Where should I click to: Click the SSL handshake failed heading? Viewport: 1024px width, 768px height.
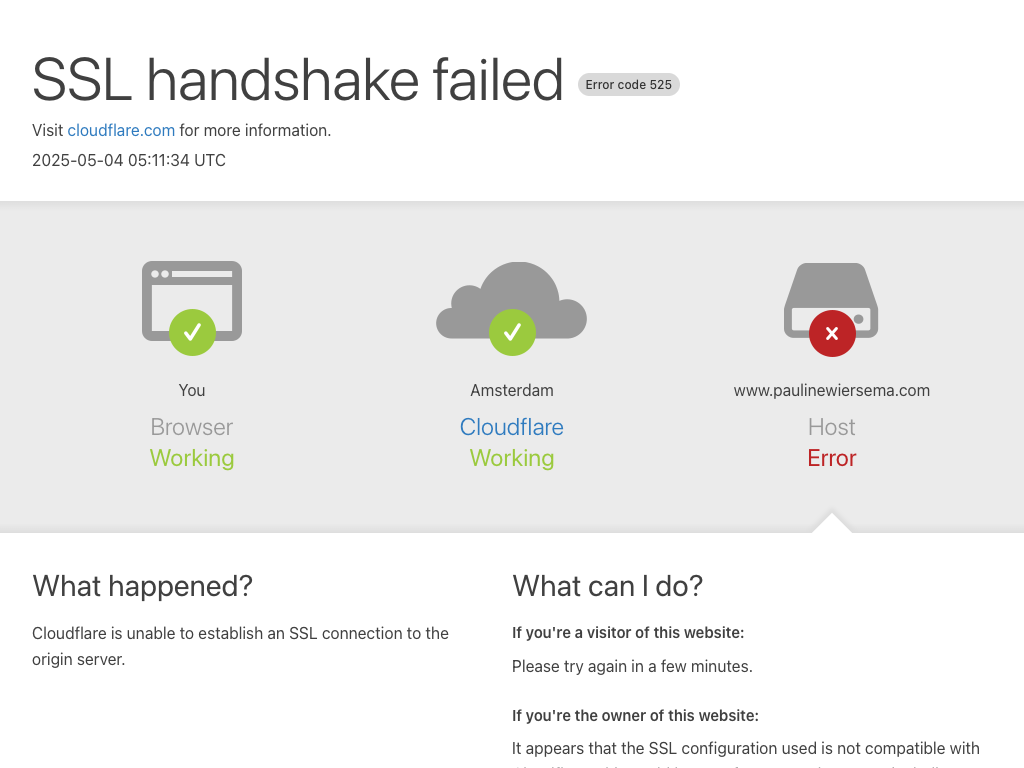coord(298,80)
